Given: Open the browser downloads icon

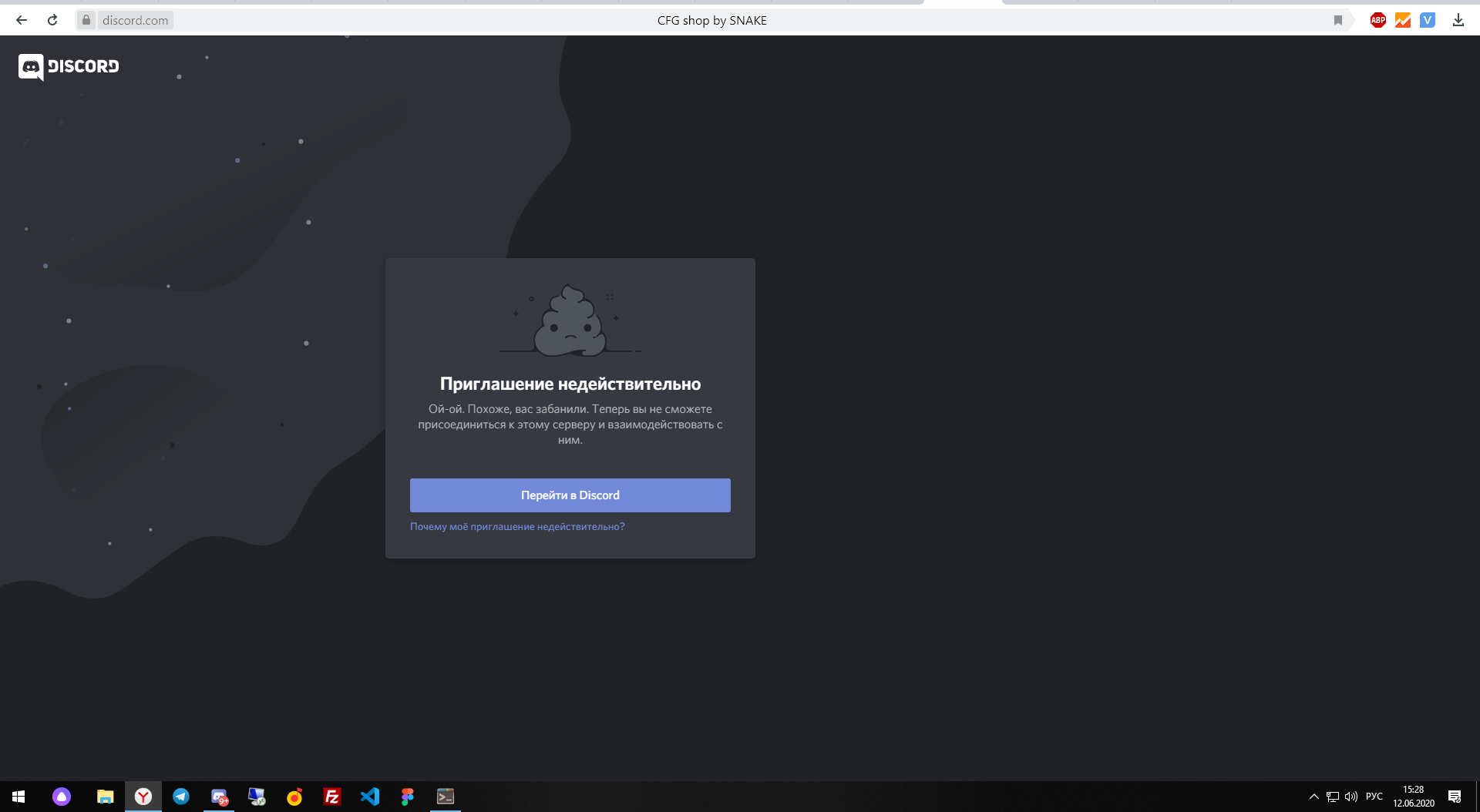Looking at the screenshot, I should point(1458,20).
